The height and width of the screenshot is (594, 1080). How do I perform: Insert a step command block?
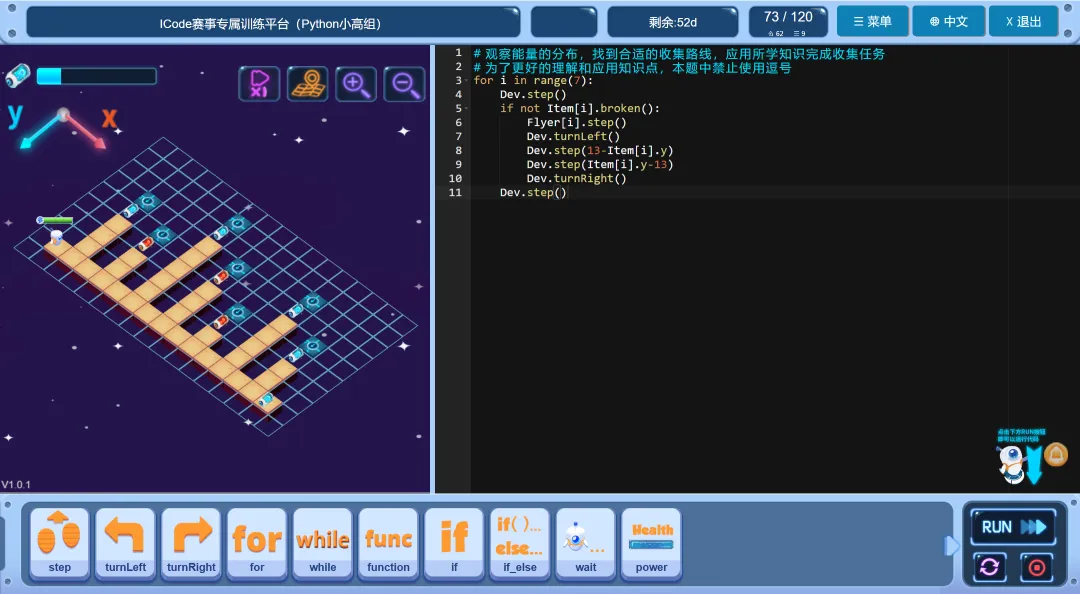click(59, 543)
